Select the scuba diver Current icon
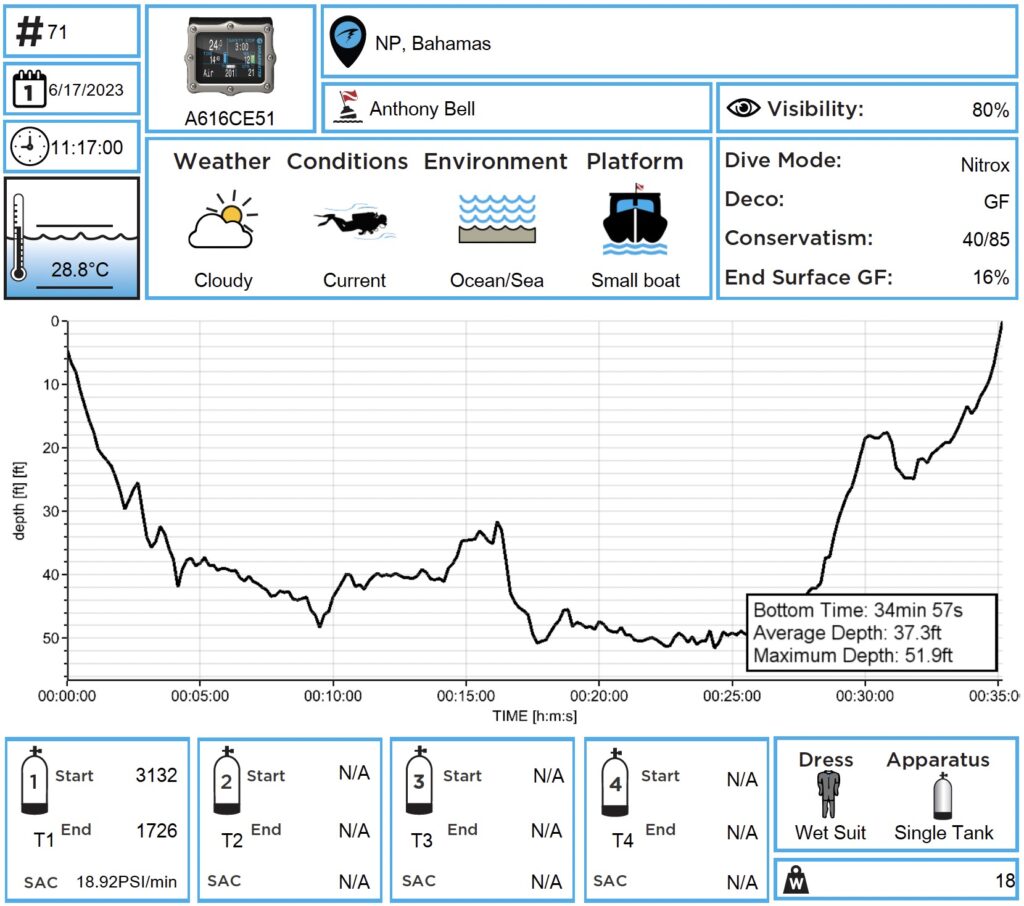 coord(354,222)
